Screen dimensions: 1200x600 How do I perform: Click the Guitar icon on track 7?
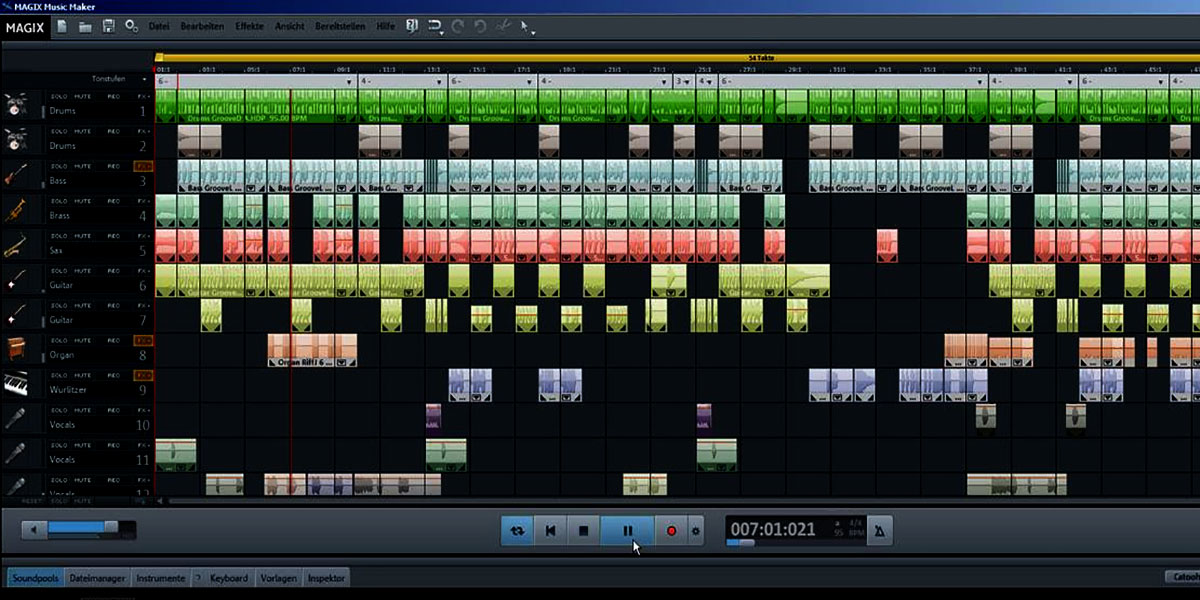(x=15, y=315)
